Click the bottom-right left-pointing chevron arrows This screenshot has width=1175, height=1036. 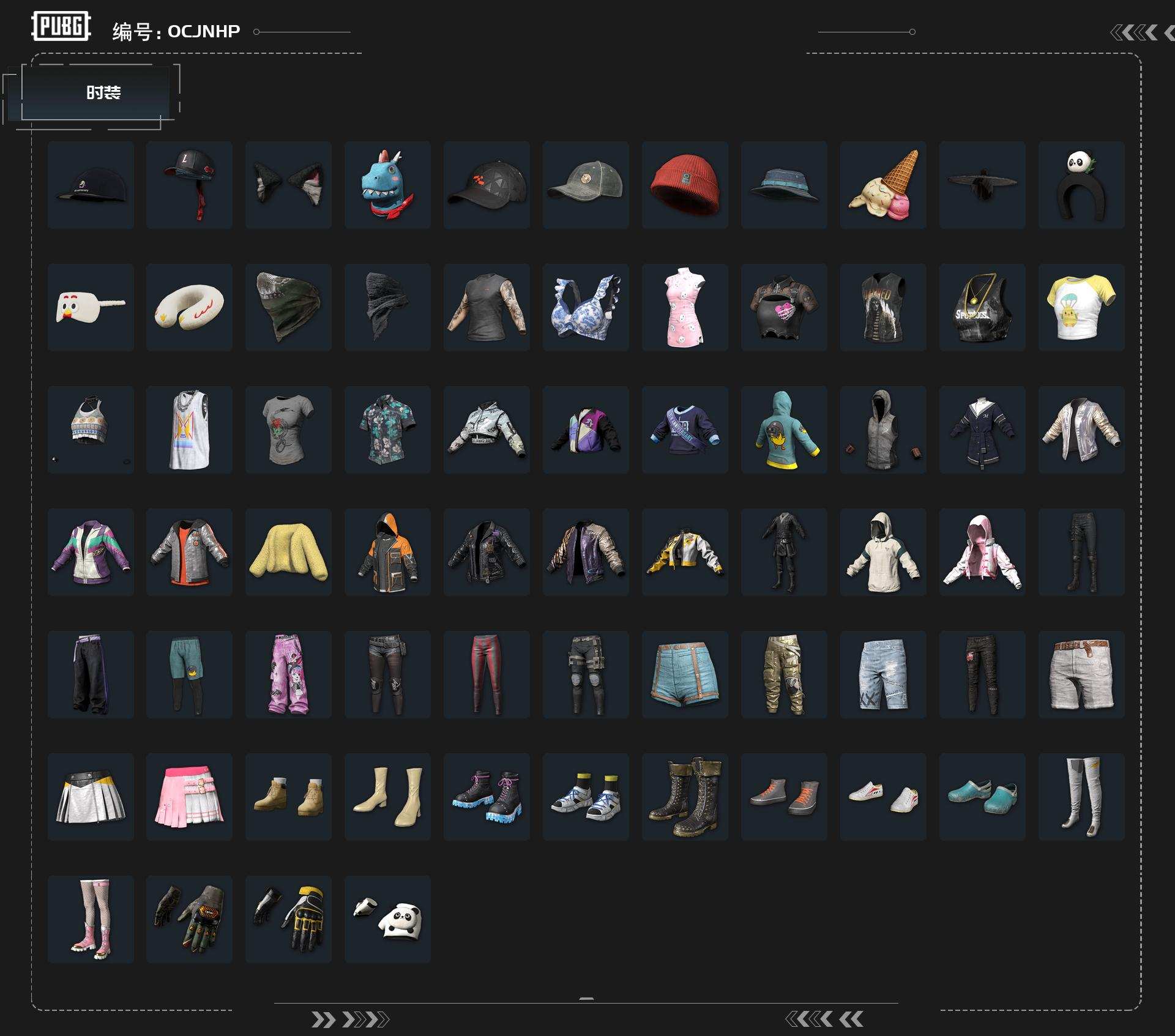click(x=824, y=1019)
